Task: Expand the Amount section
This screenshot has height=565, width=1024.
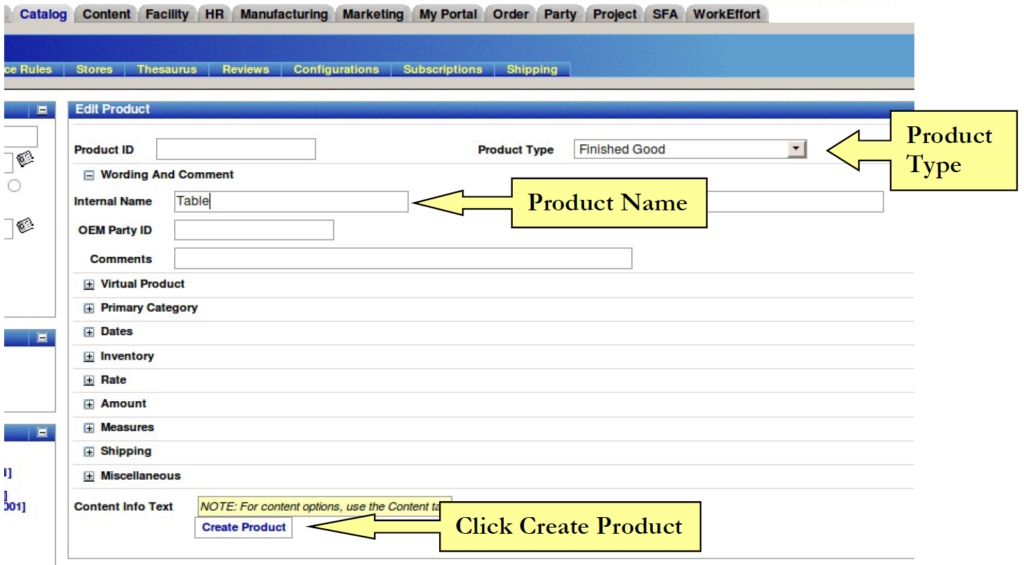Action: click(x=89, y=404)
